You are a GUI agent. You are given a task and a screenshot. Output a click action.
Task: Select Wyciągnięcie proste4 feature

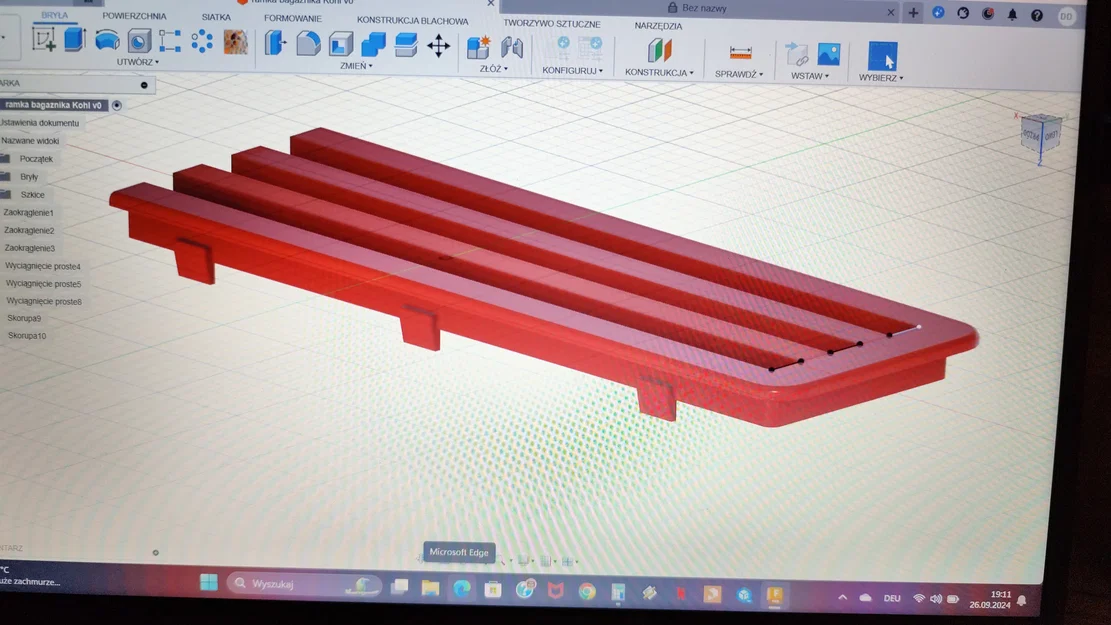pyautogui.click(x=43, y=266)
